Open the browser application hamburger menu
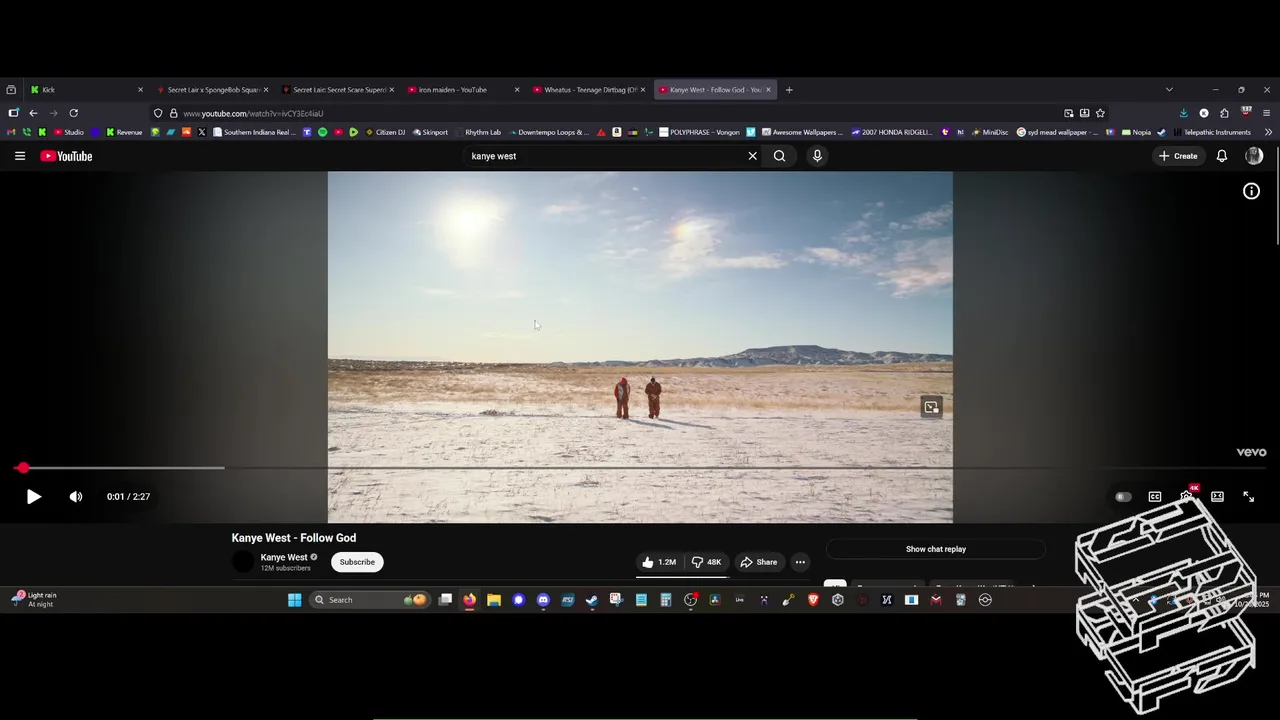The image size is (1280, 720). [1266, 113]
